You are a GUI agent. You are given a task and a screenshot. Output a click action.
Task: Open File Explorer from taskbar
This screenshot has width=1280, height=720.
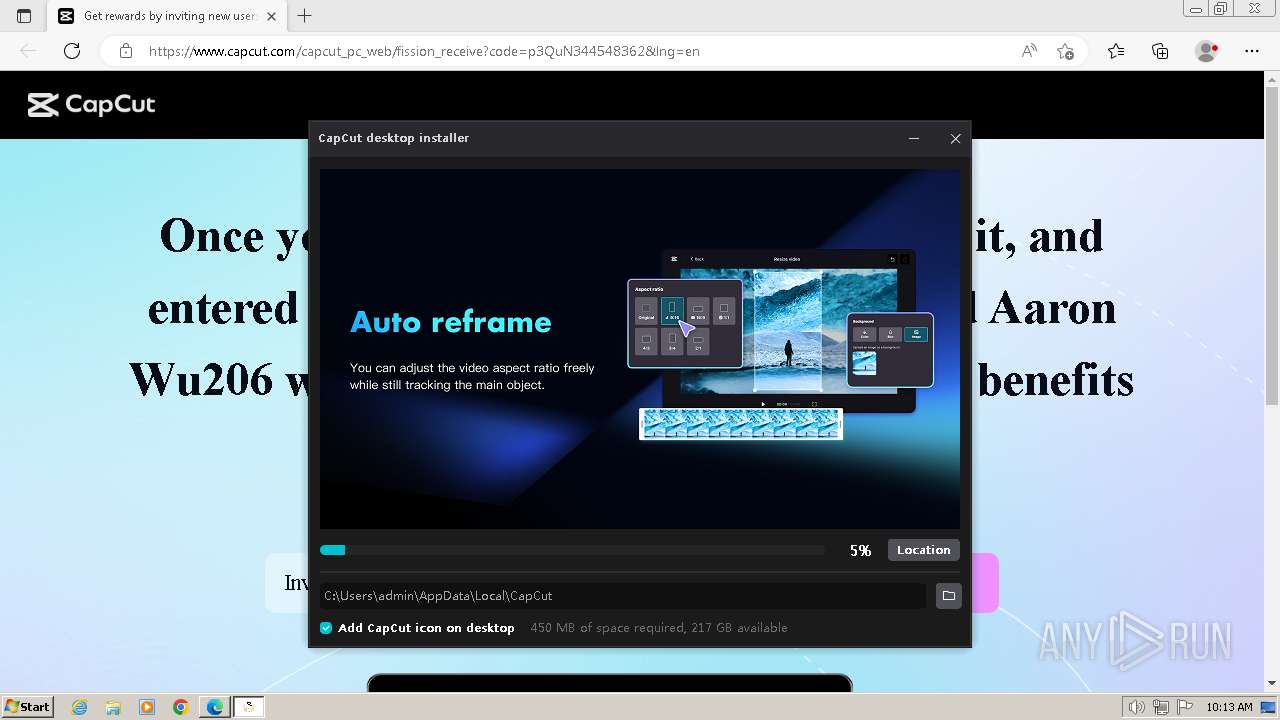113,707
